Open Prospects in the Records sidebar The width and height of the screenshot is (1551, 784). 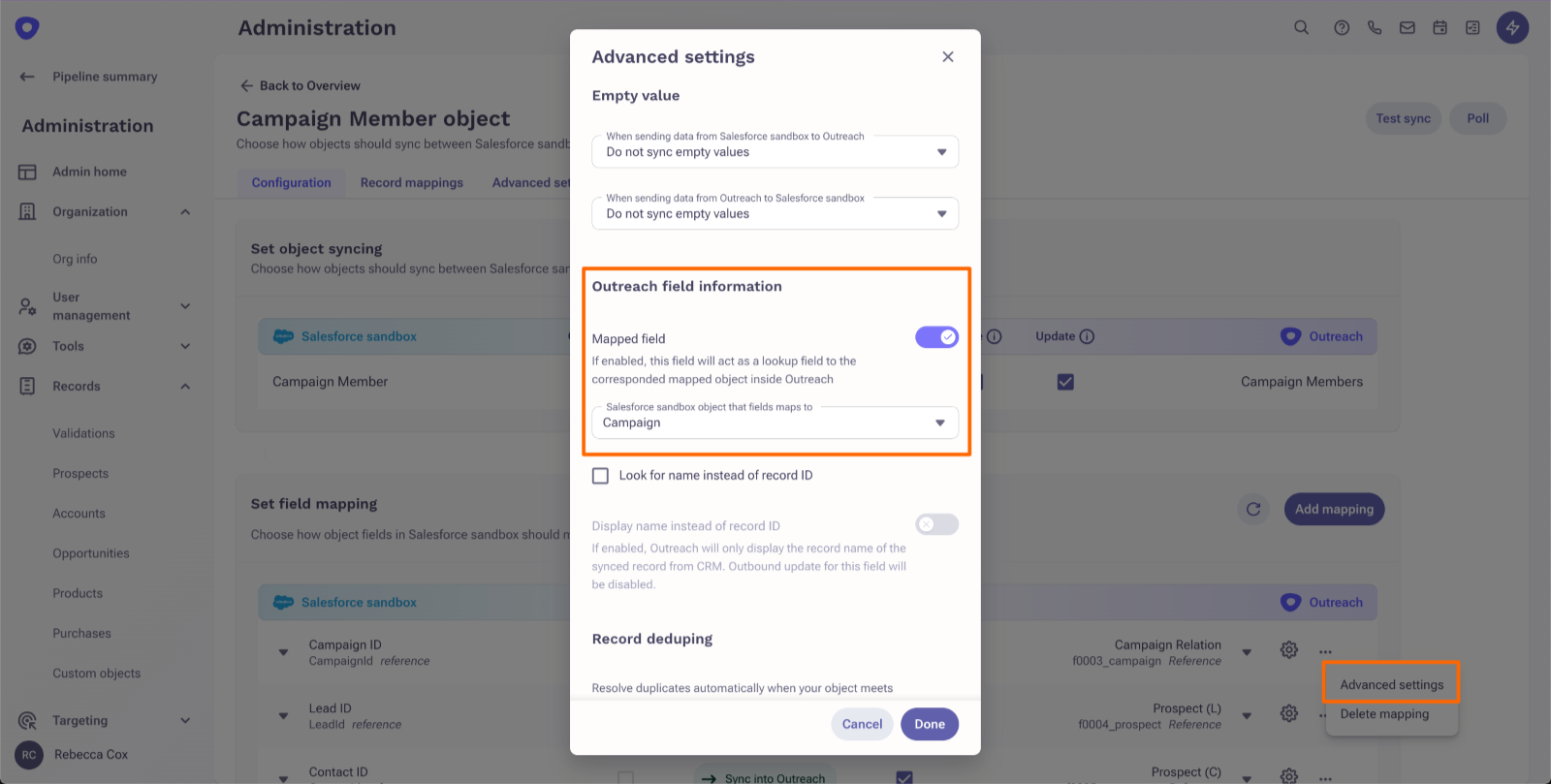pyautogui.click(x=80, y=474)
